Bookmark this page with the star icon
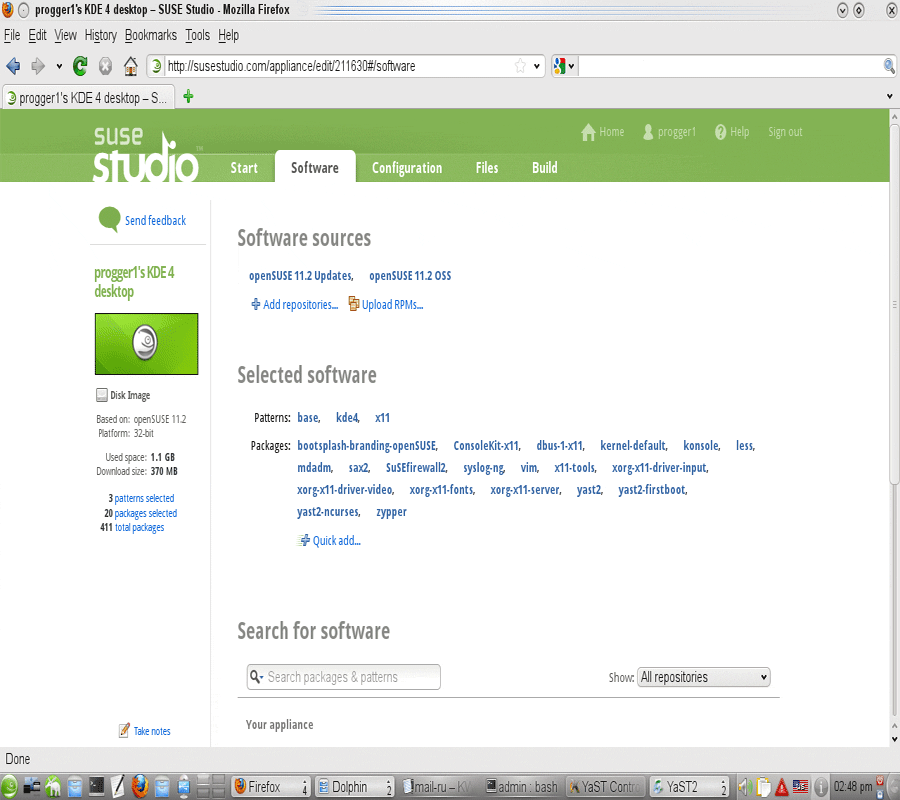This screenshot has width=900, height=800. pos(520,66)
